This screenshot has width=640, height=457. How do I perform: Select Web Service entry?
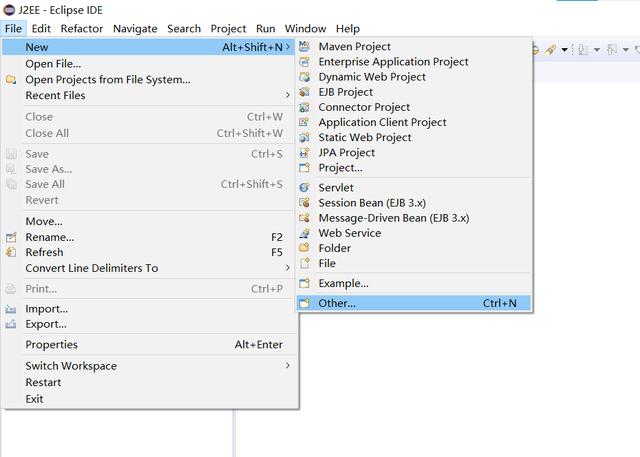(414, 233)
